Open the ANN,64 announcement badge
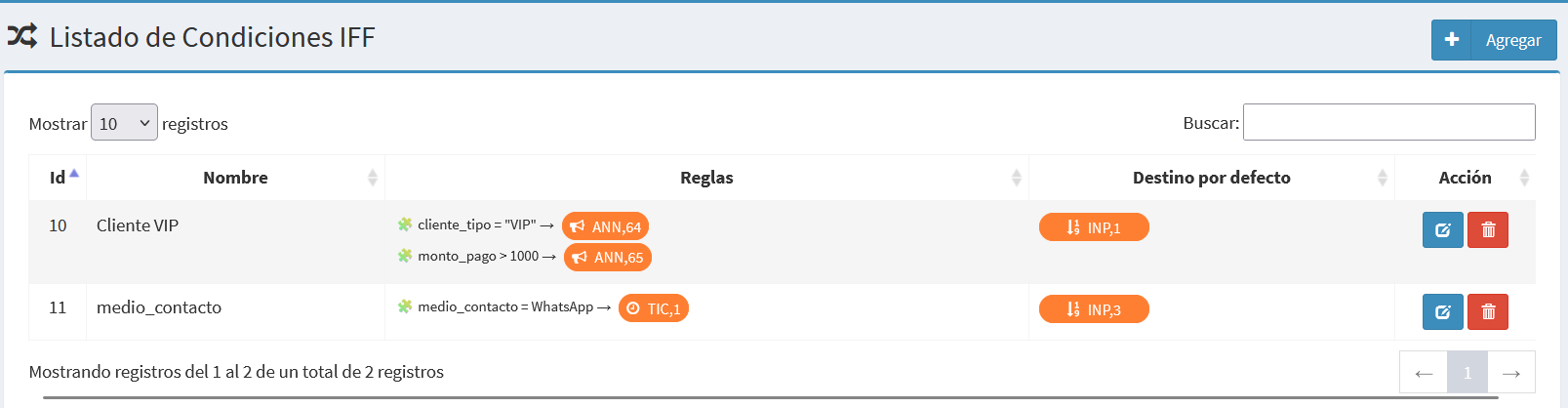The height and width of the screenshot is (408, 1568). point(605,226)
